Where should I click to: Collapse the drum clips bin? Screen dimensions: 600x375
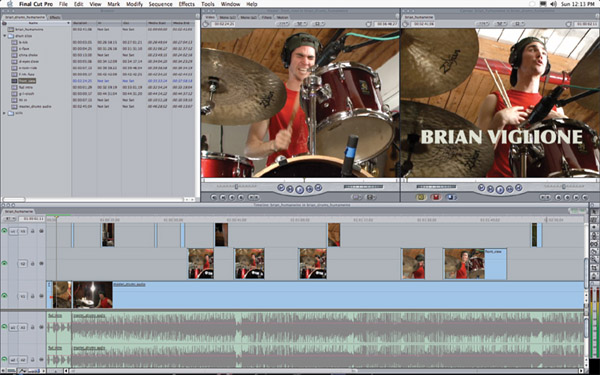[x=5, y=36]
